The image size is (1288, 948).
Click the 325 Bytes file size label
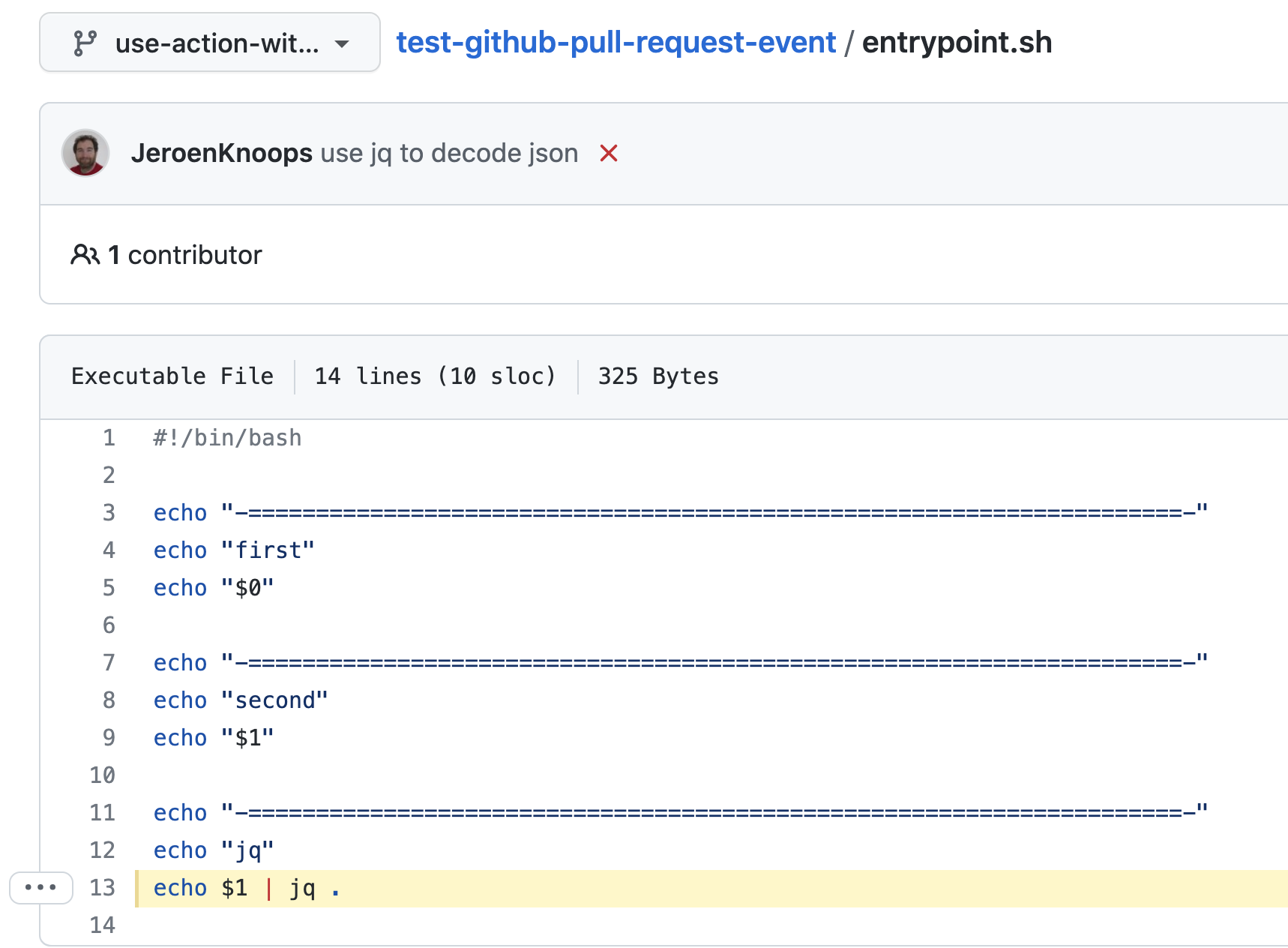pos(657,376)
